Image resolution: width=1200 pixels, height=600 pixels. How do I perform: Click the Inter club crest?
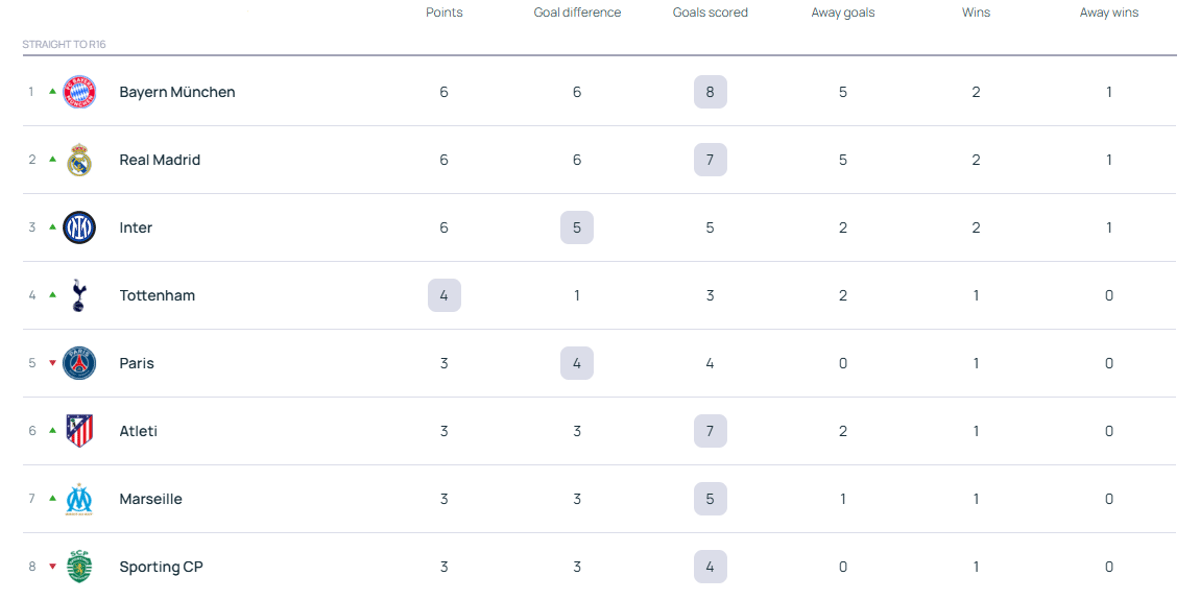click(79, 228)
